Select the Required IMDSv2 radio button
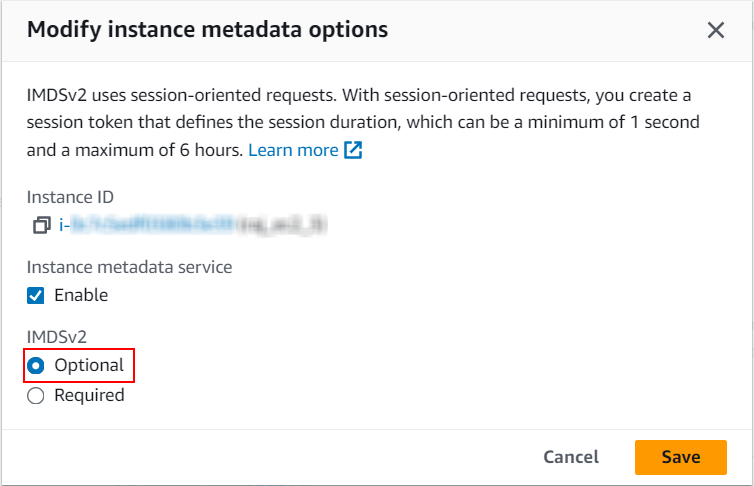The image size is (754, 486). click(x=36, y=396)
